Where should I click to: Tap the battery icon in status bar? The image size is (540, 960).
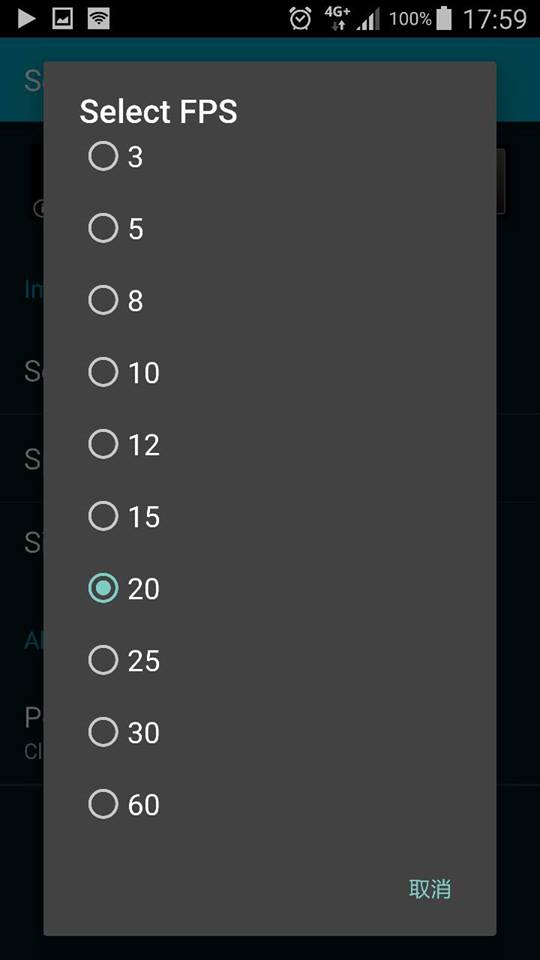pyautogui.click(x=444, y=18)
